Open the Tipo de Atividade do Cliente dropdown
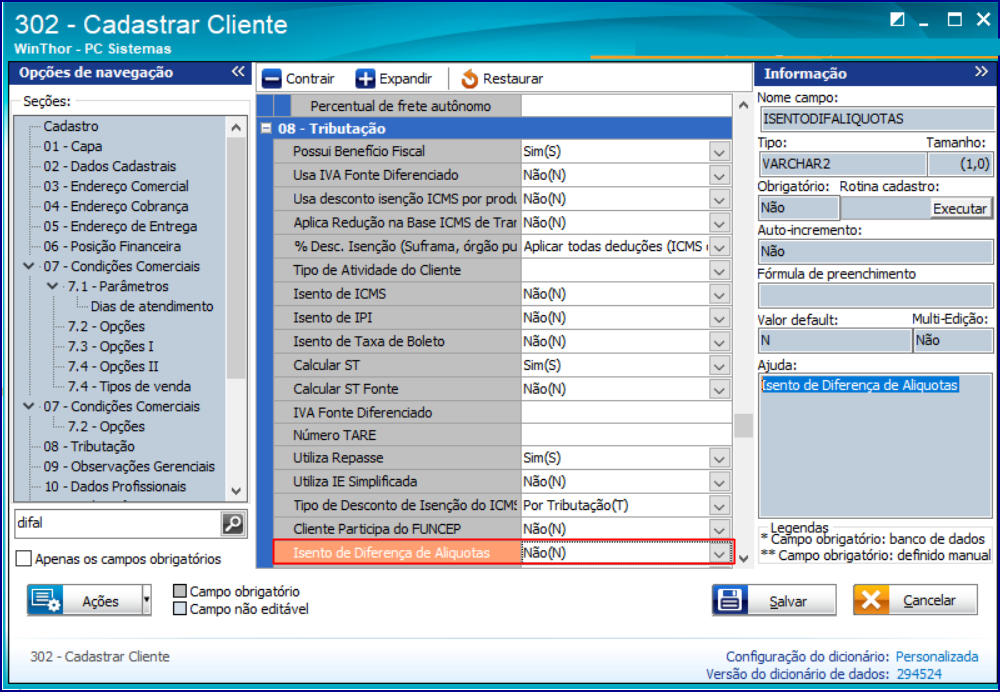Screen dimensions: 1000x692 pos(719,270)
